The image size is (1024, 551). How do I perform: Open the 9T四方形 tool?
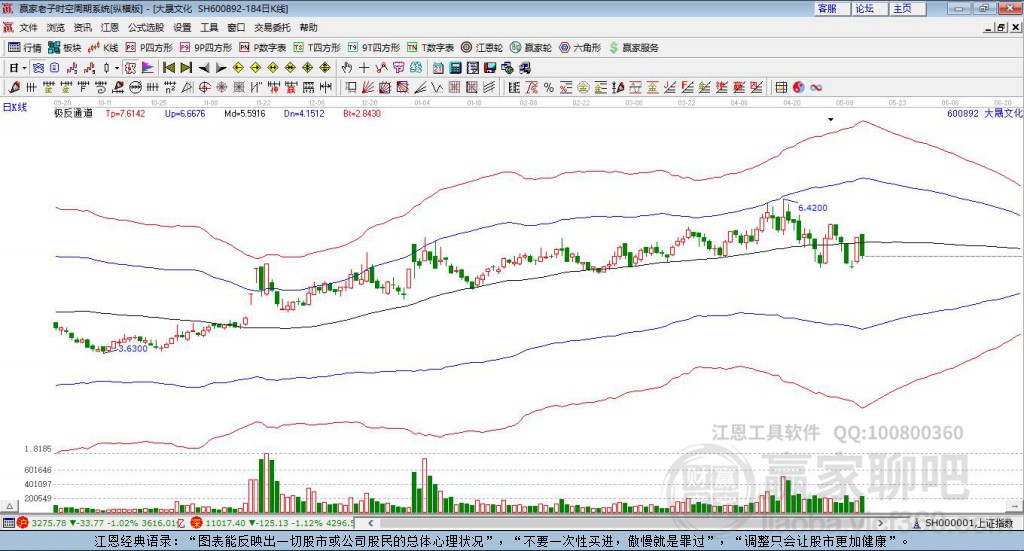point(374,48)
